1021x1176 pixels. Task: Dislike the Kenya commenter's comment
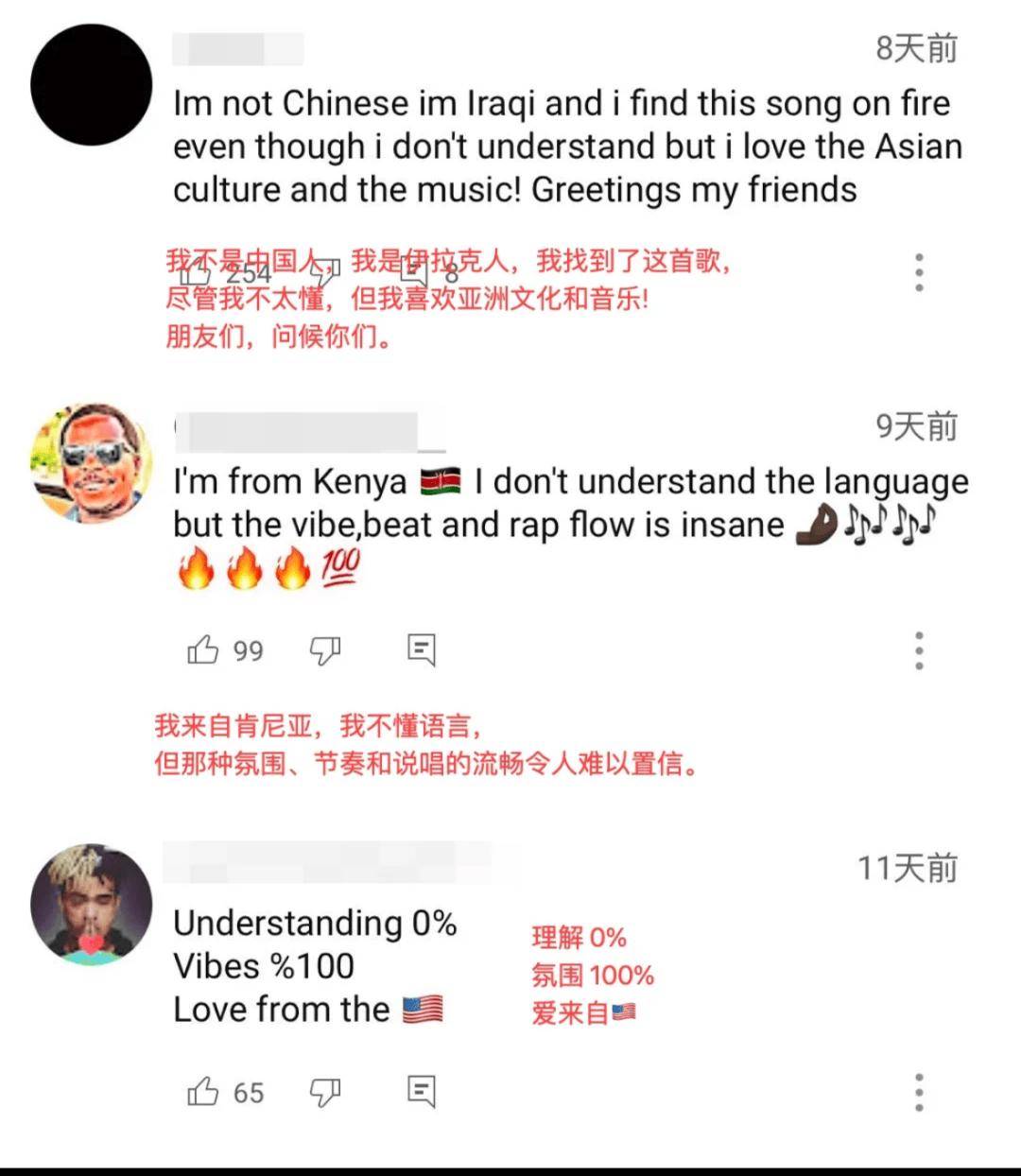tap(325, 650)
